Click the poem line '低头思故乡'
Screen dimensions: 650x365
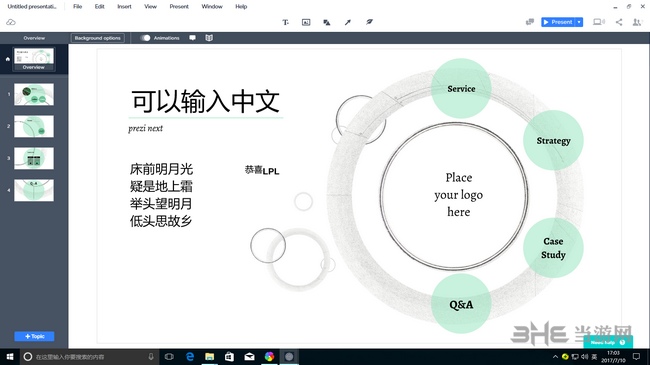[x=161, y=221]
